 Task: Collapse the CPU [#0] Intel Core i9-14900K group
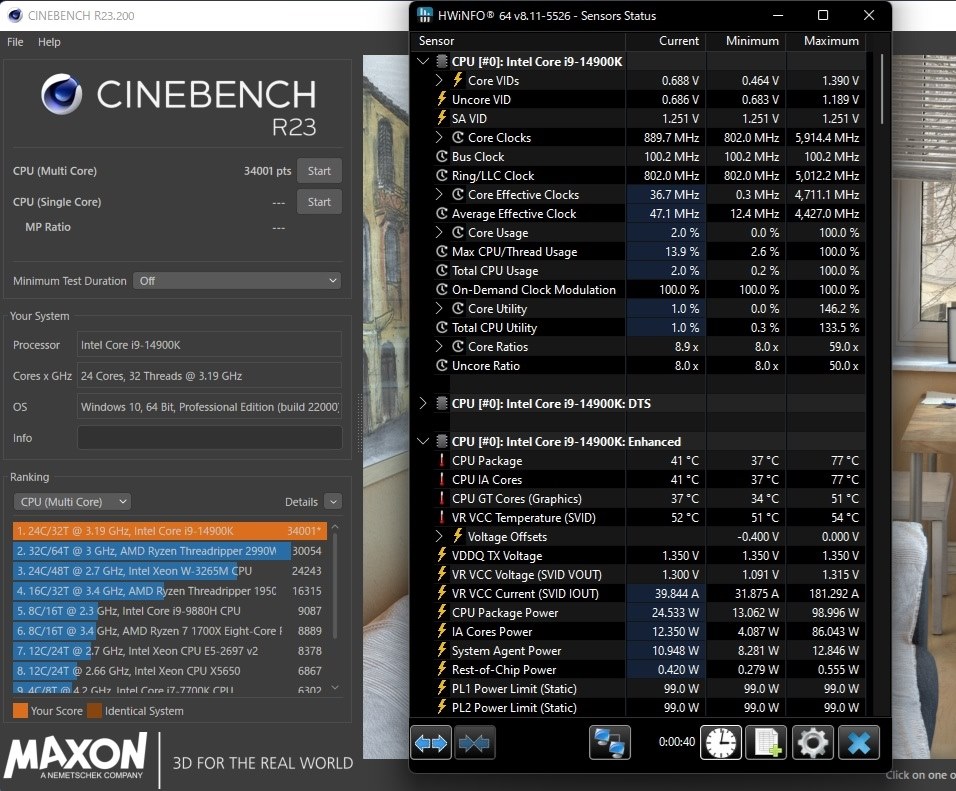pyautogui.click(x=423, y=62)
